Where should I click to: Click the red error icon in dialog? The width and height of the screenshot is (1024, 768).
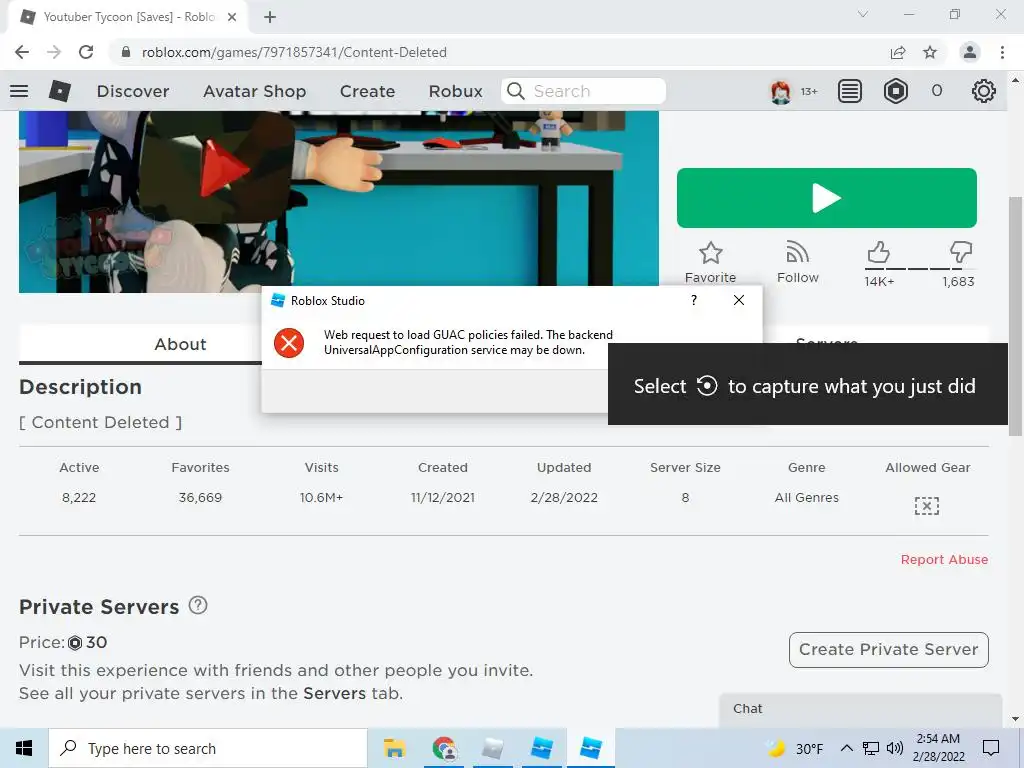point(289,343)
